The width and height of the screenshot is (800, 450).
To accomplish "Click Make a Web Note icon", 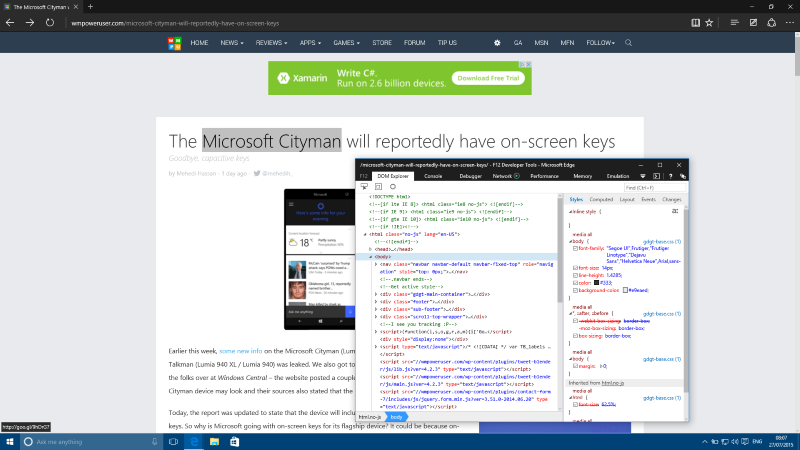I will [753, 22].
